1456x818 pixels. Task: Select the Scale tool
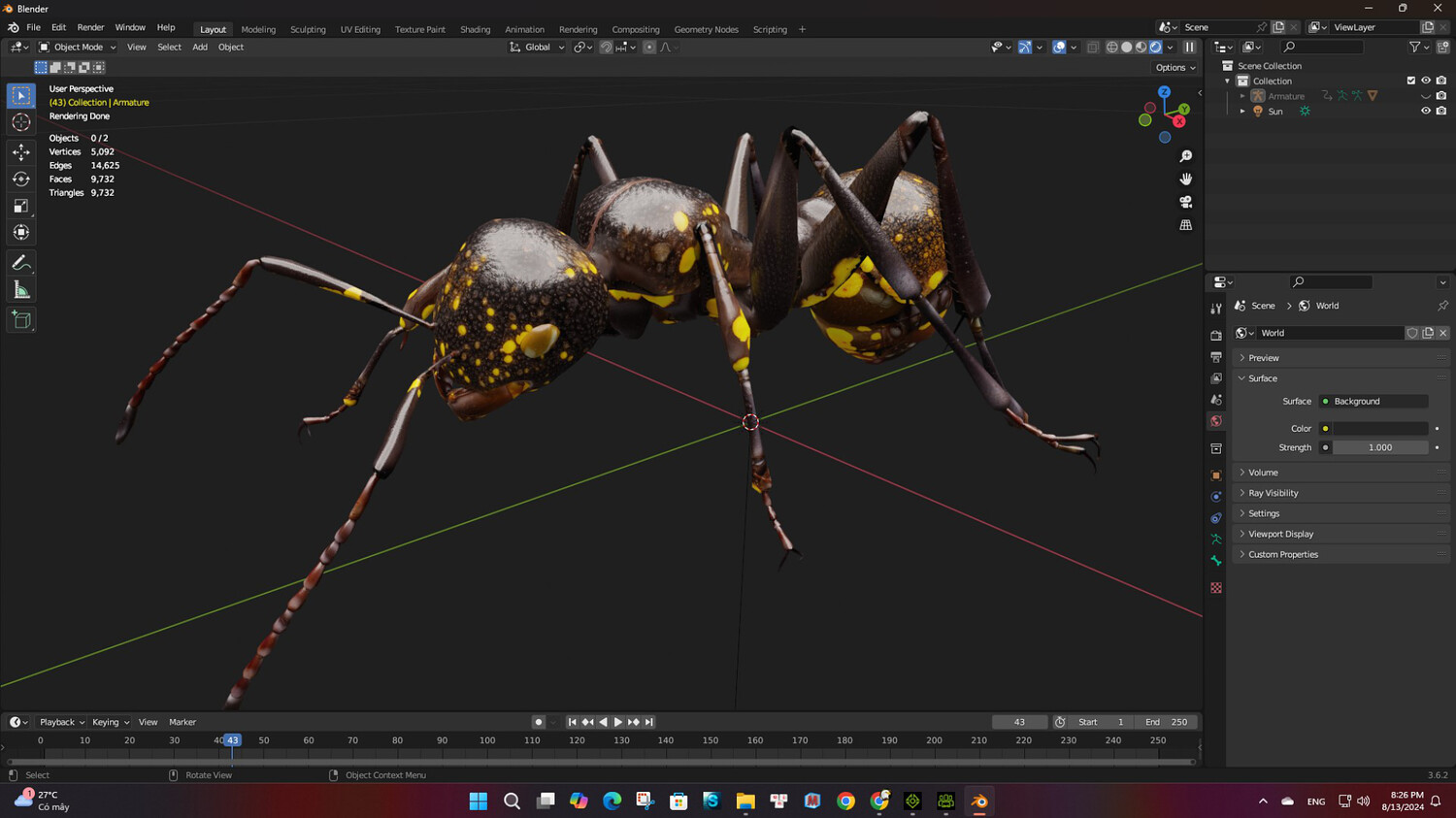(20, 206)
